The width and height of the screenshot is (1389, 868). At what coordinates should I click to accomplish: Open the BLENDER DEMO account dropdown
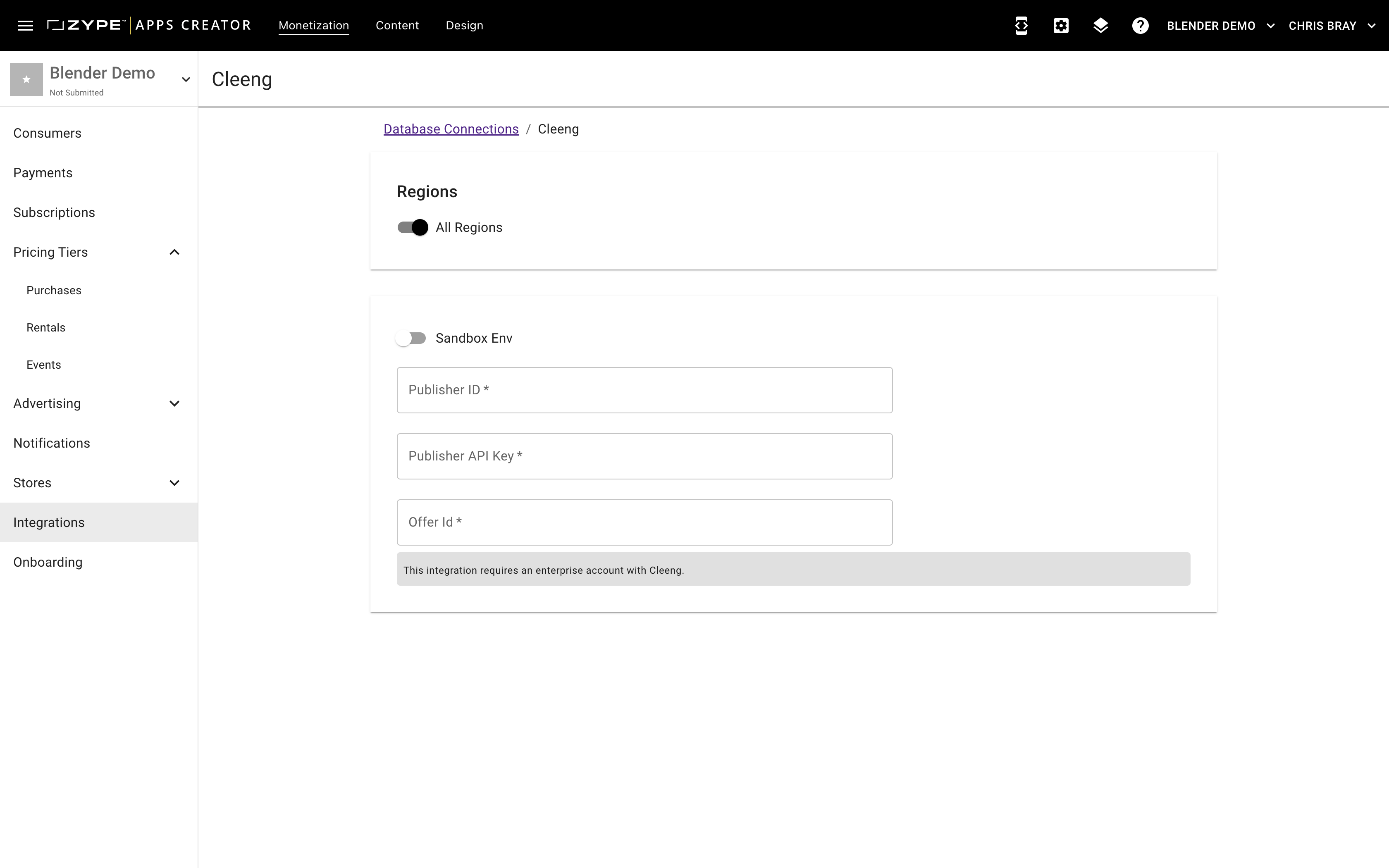pyautogui.click(x=1221, y=25)
